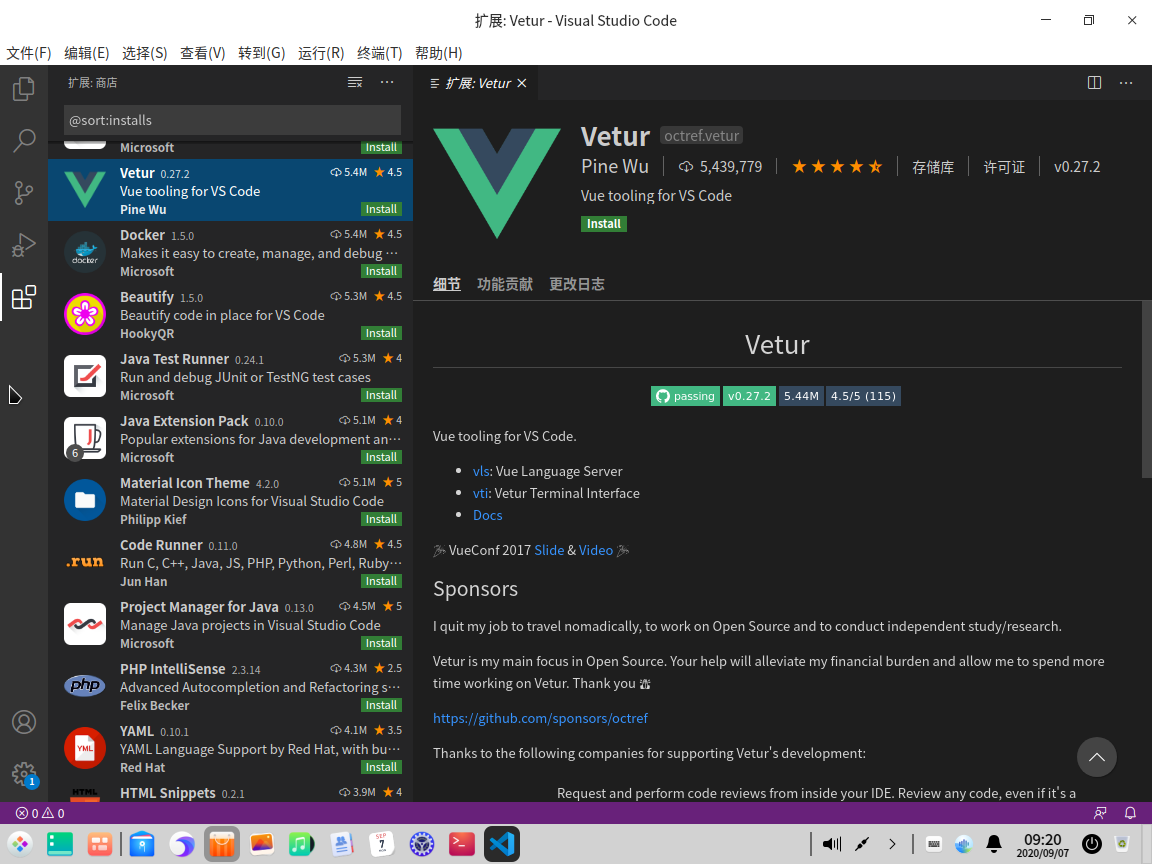Open 选择(S) menu

tap(145, 53)
